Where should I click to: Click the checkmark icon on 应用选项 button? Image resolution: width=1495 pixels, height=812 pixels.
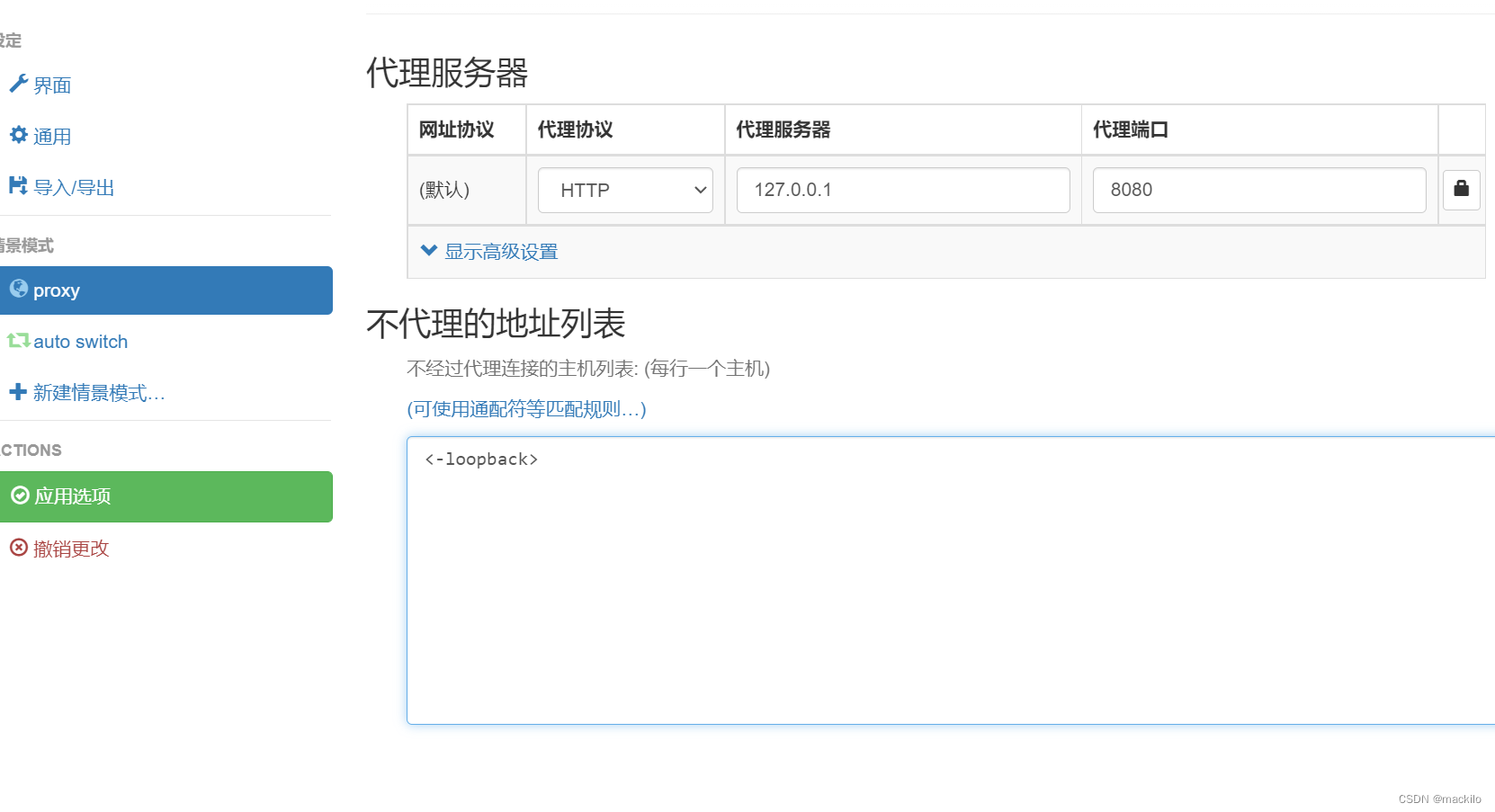[20, 495]
